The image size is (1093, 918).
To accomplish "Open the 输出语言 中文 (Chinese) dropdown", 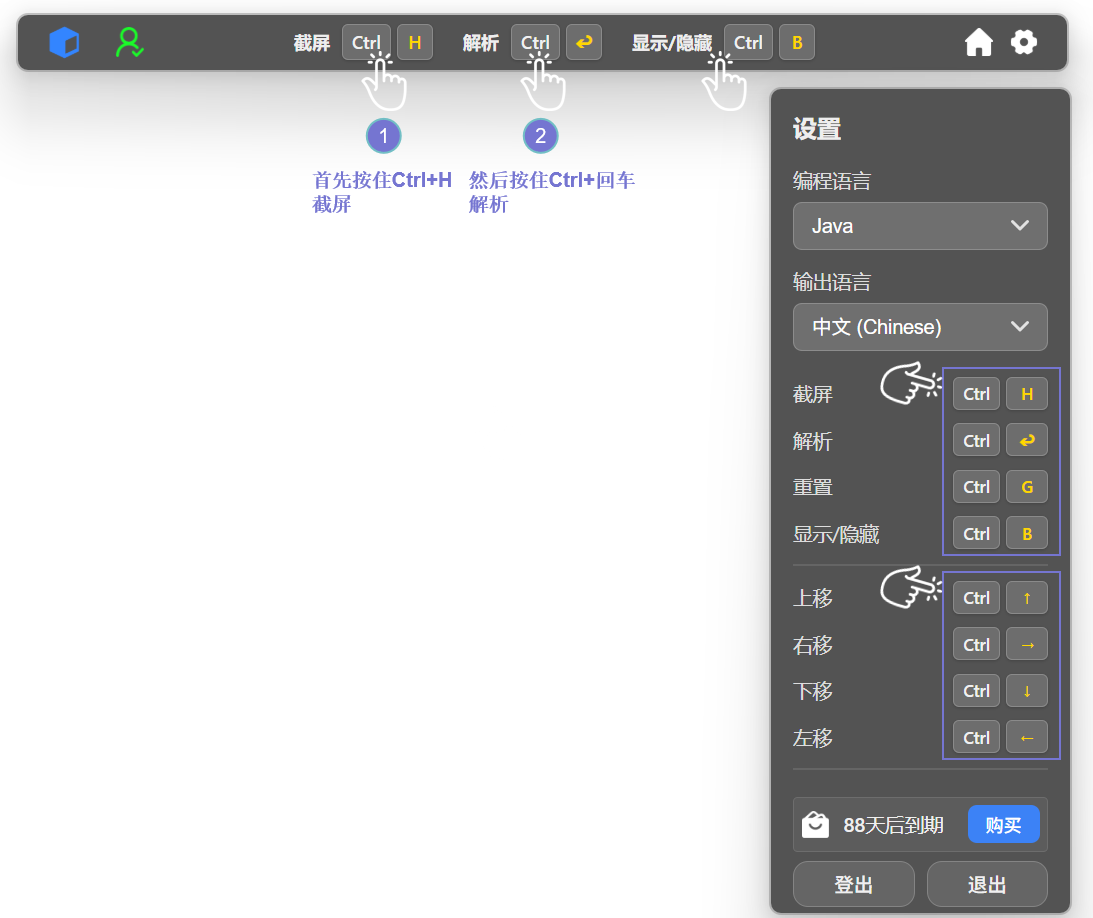I will tap(919, 327).
